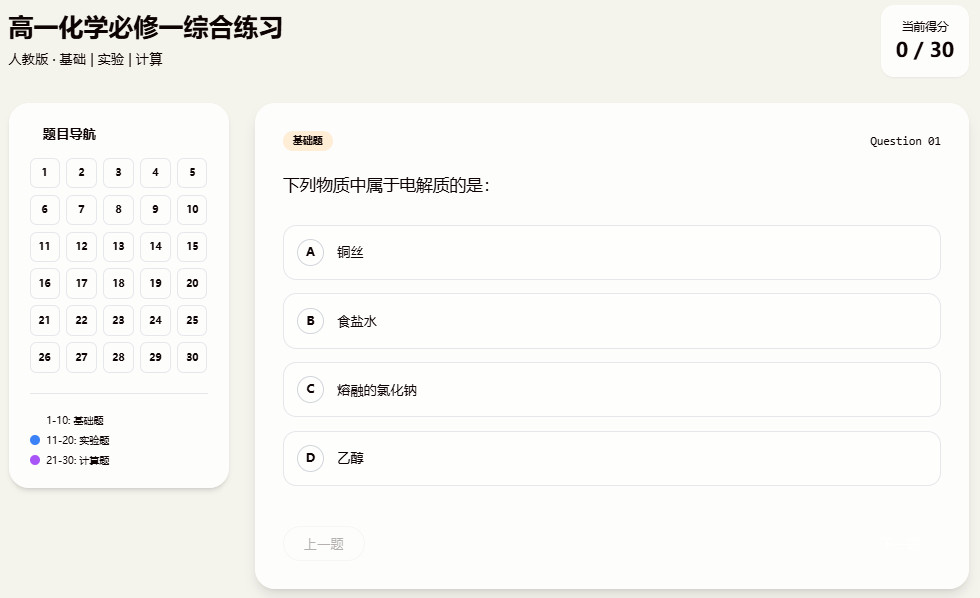Select question 5 in 题目导航

pos(191,172)
